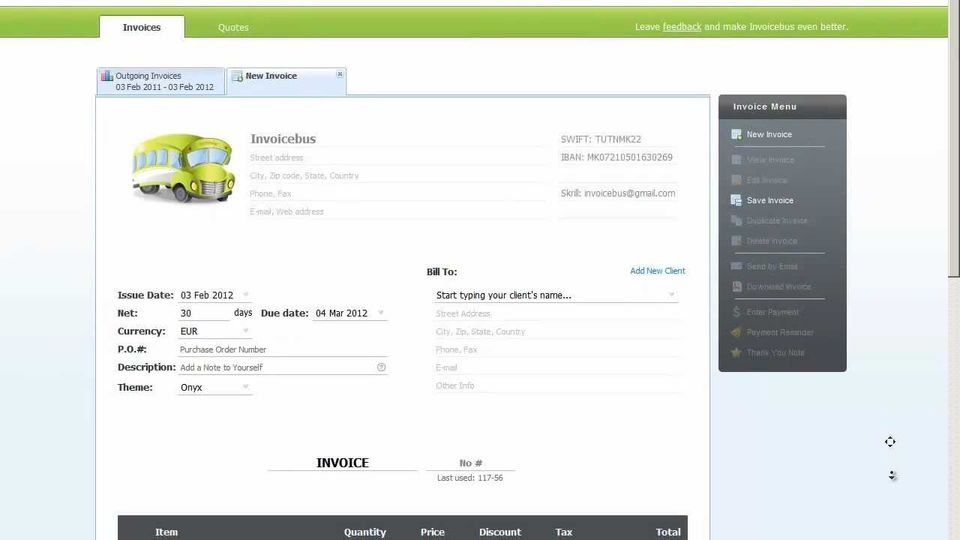960x540 pixels.
Task: Switch to the Quotes main tab
Action: pos(233,28)
